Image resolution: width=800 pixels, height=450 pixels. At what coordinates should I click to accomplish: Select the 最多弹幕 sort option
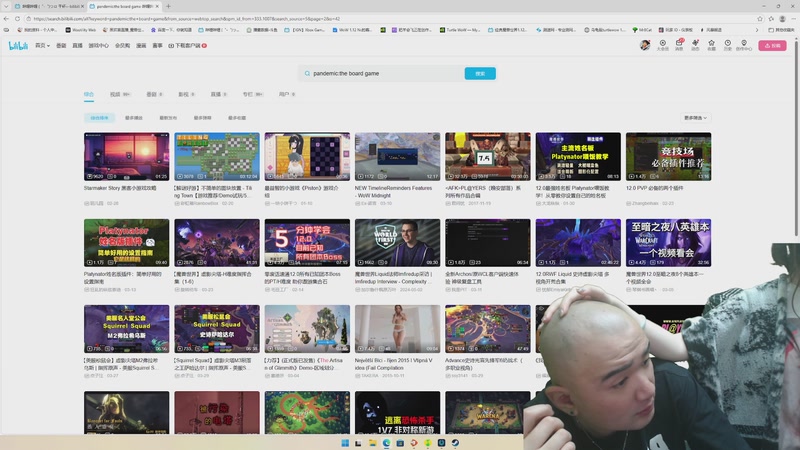pos(203,118)
